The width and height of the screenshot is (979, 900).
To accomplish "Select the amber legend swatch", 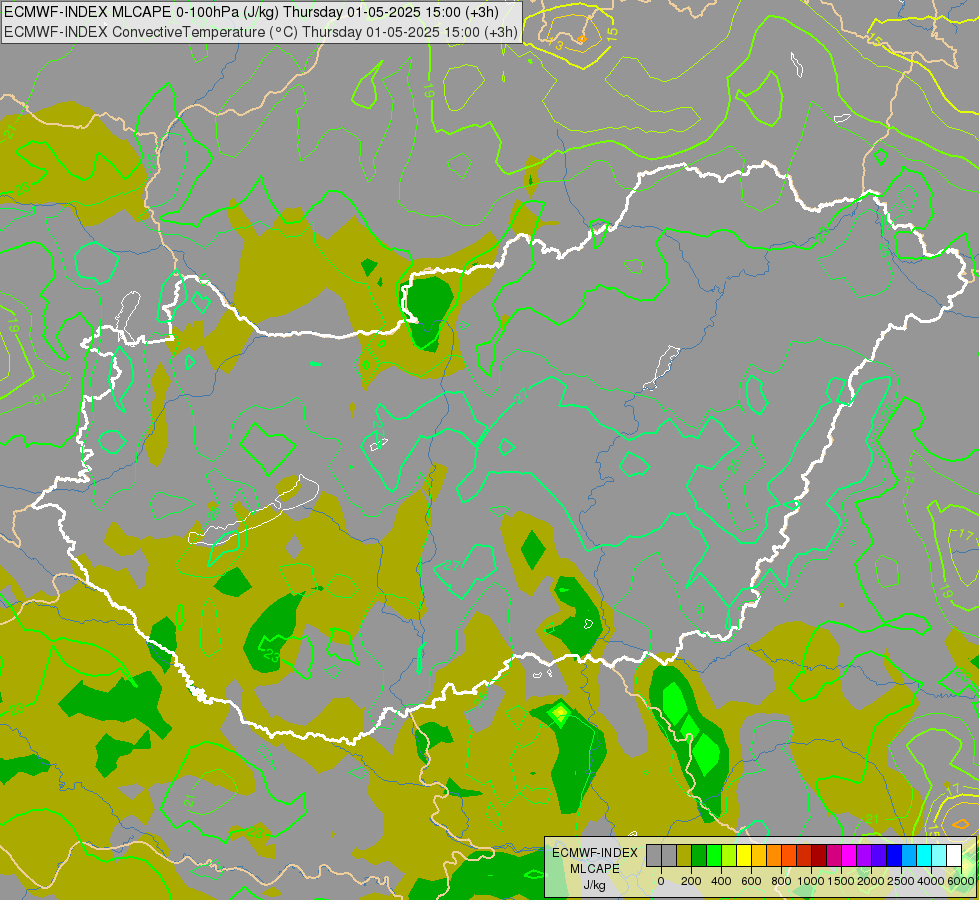I will click(x=759, y=855).
